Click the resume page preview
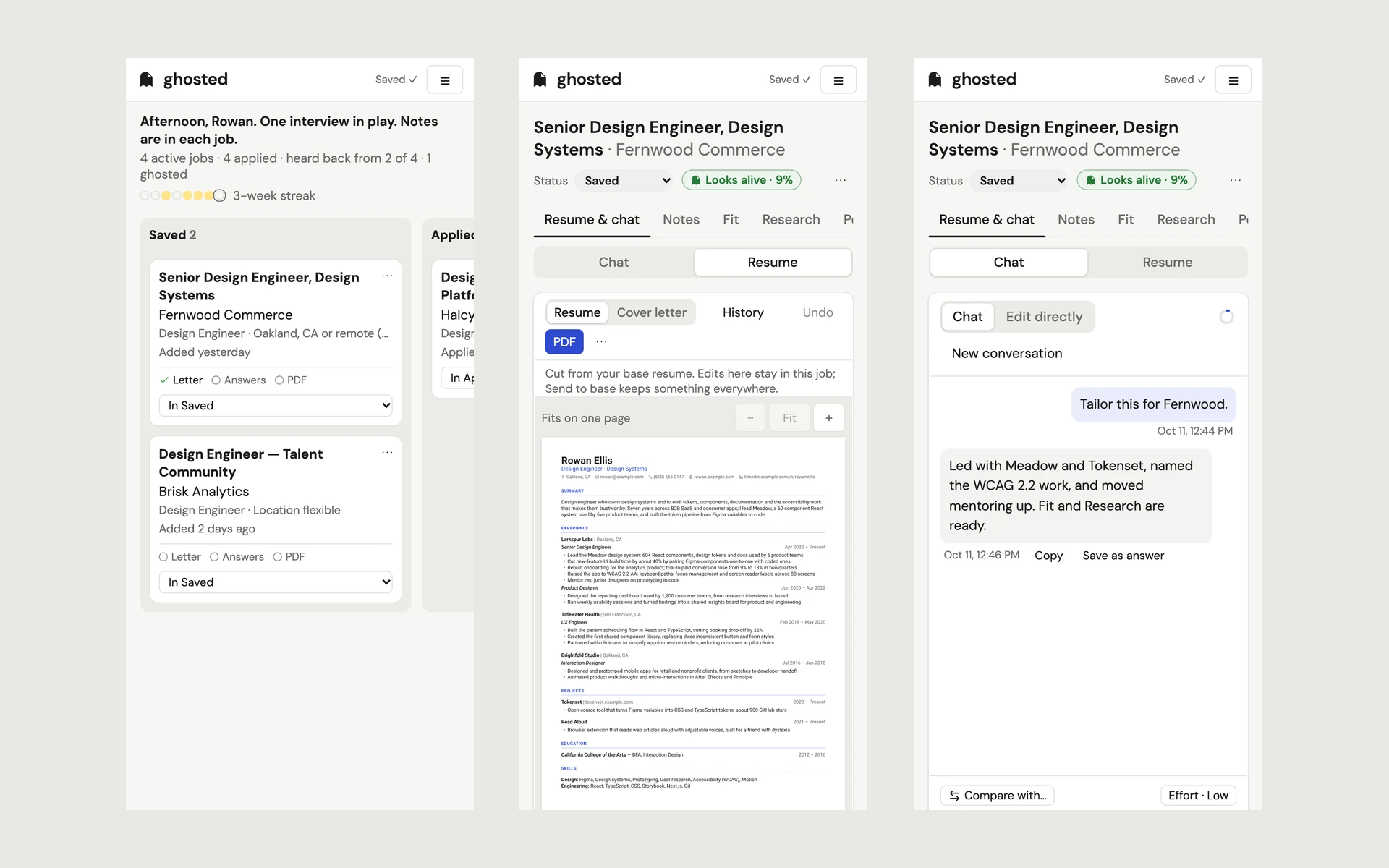 click(693, 624)
